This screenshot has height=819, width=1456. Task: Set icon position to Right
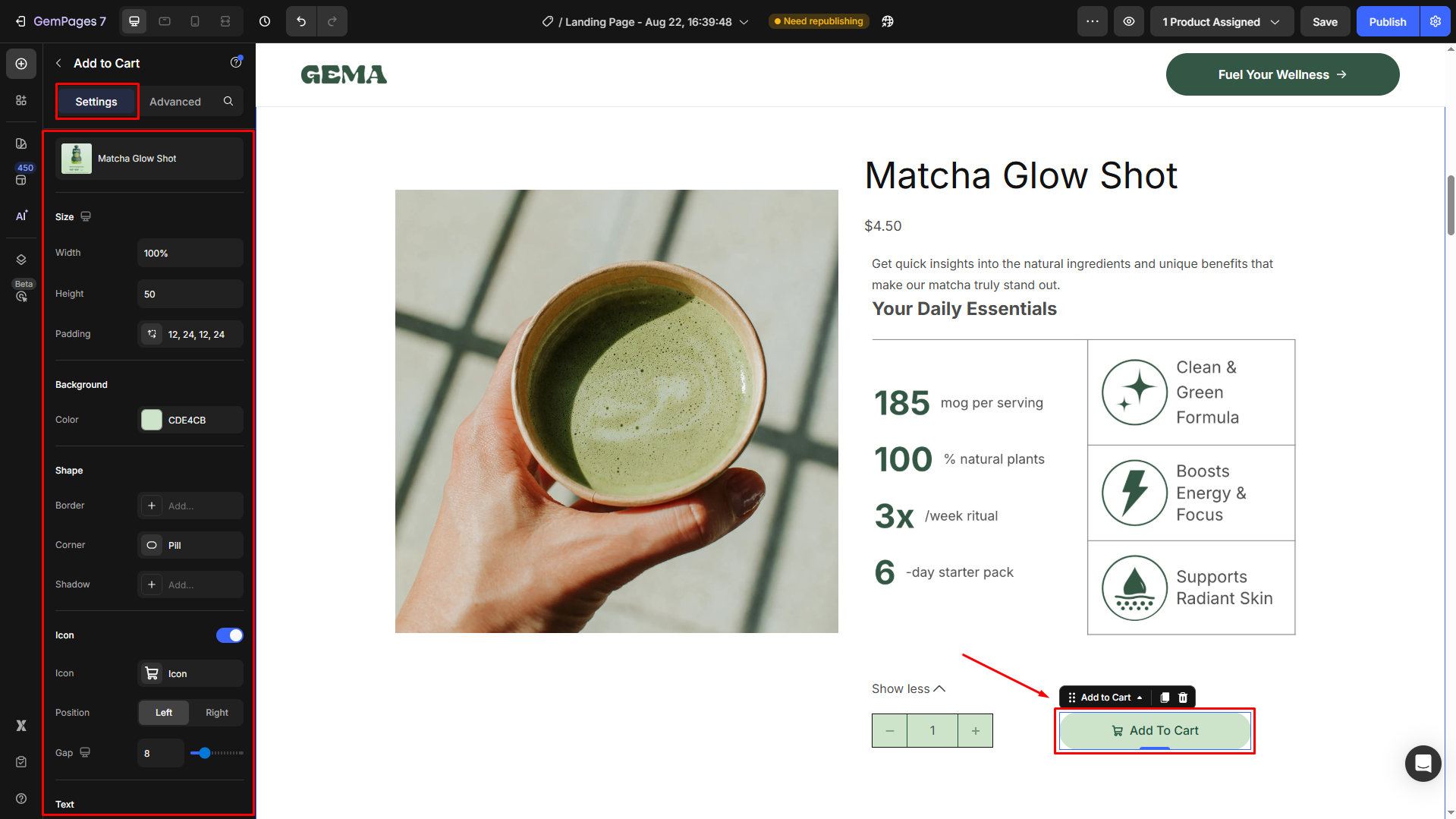(216, 713)
